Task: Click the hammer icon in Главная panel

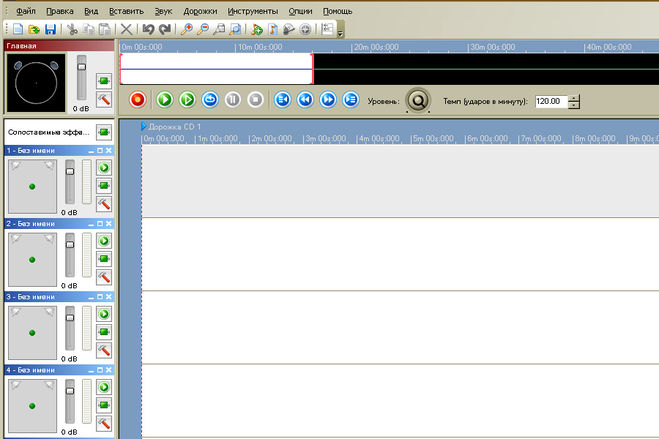Action: pyautogui.click(x=103, y=101)
